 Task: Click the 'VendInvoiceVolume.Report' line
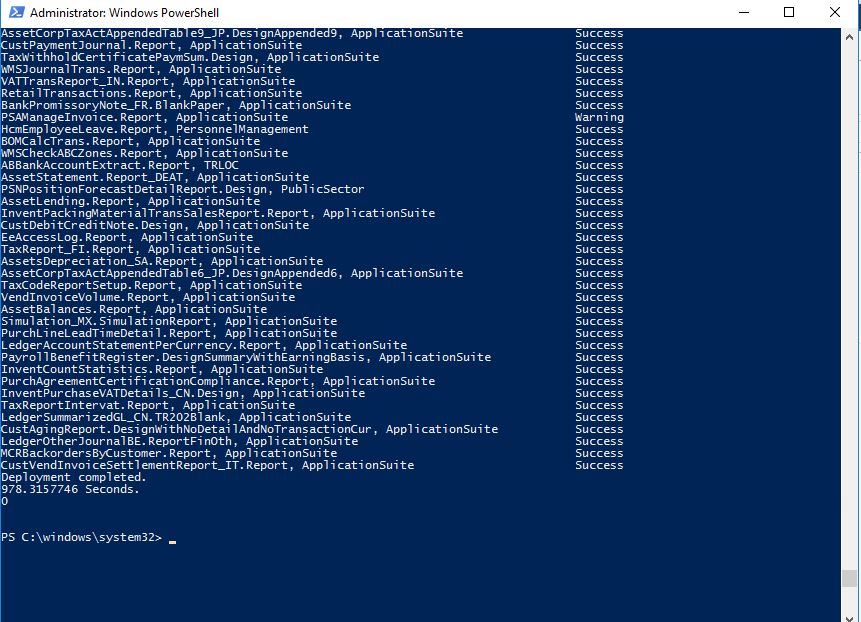coord(148,297)
